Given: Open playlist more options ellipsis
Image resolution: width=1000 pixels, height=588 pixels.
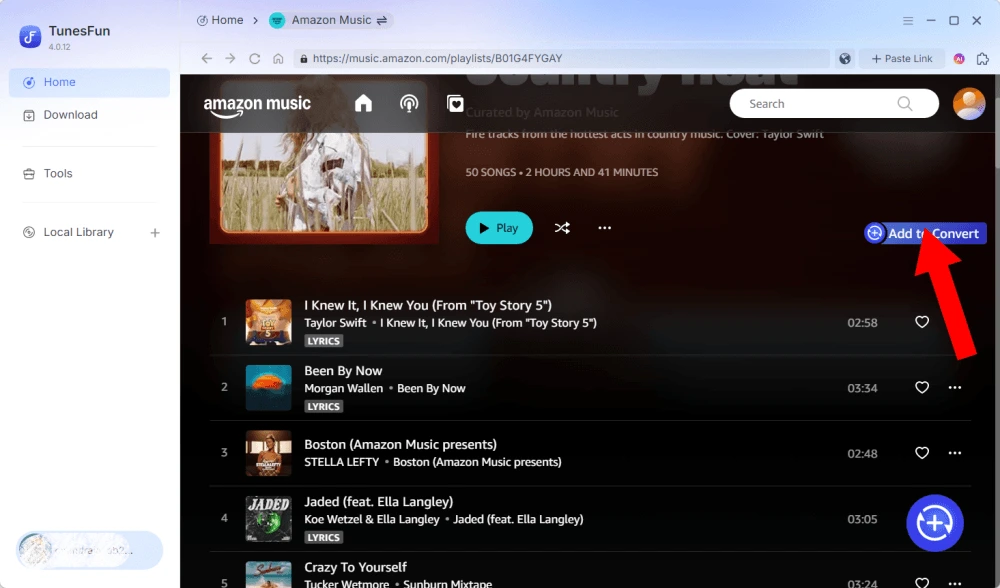Looking at the screenshot, I should pos(605,228).
